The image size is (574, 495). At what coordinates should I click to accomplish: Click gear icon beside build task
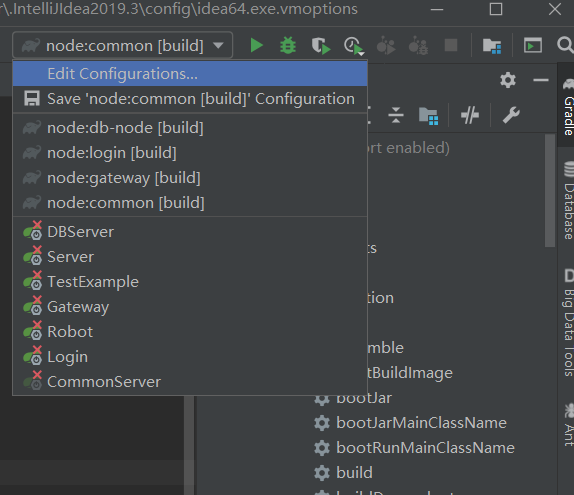click(322, 473)
